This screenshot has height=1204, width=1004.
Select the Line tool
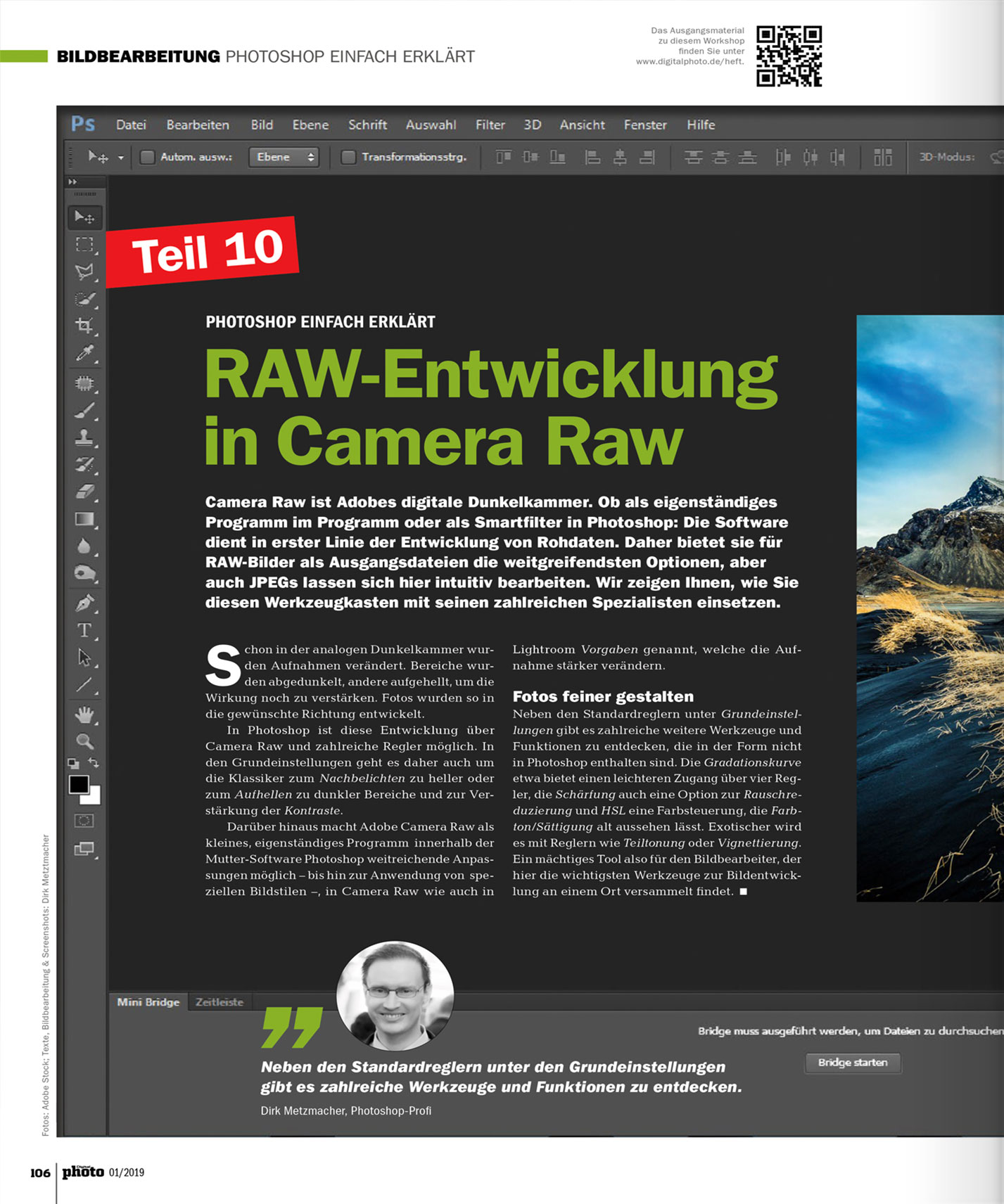pos(84,685)
